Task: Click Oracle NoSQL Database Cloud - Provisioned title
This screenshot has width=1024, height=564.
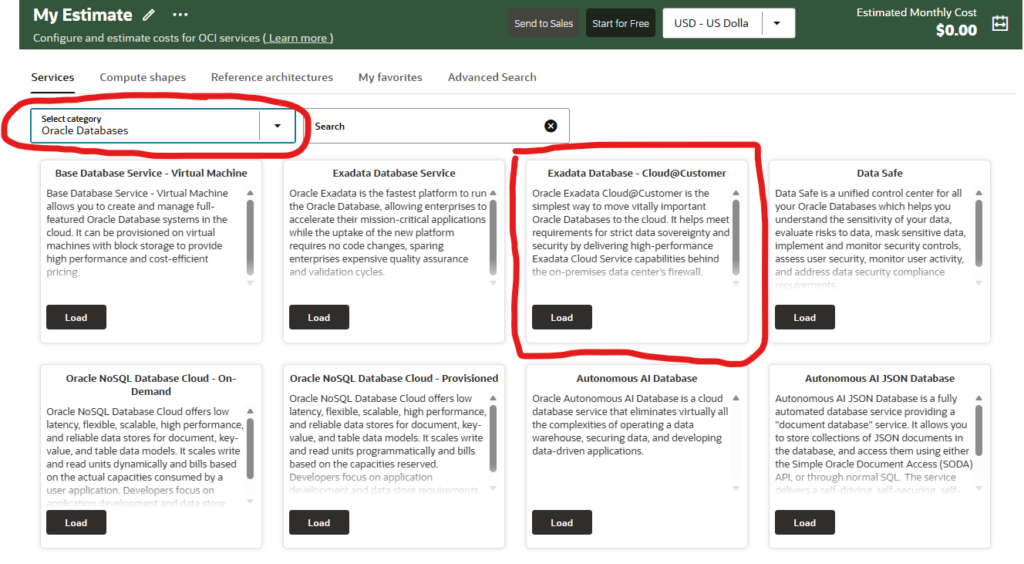Action: (394, 378)
